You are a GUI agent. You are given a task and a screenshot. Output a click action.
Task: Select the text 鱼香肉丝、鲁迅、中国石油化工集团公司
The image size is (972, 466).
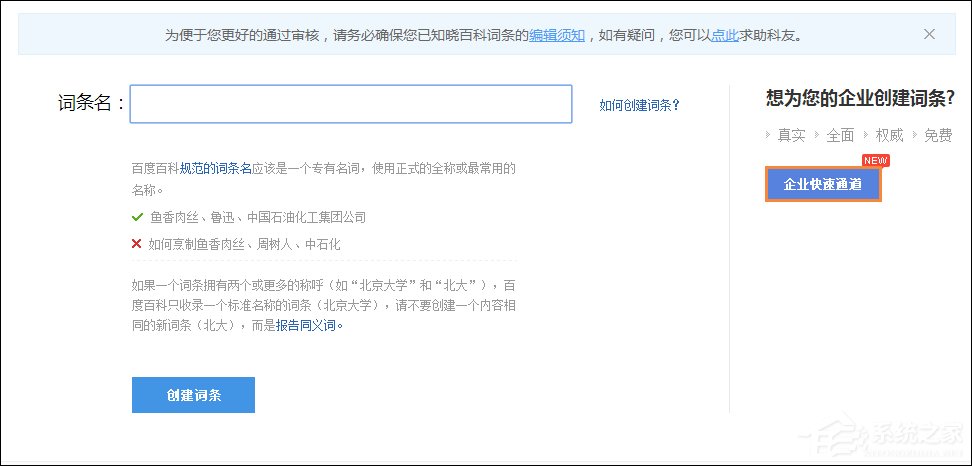[x=258, y=218]
